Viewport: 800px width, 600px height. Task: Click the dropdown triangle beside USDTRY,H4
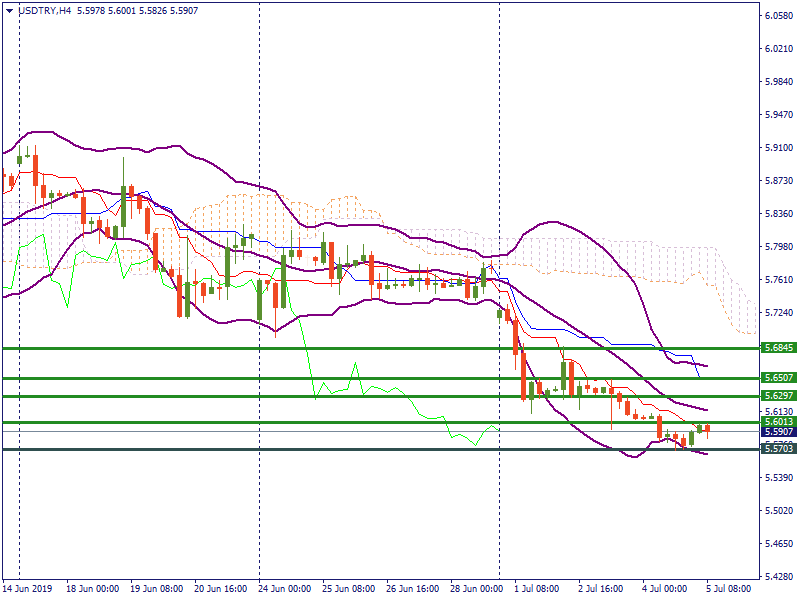9,10
